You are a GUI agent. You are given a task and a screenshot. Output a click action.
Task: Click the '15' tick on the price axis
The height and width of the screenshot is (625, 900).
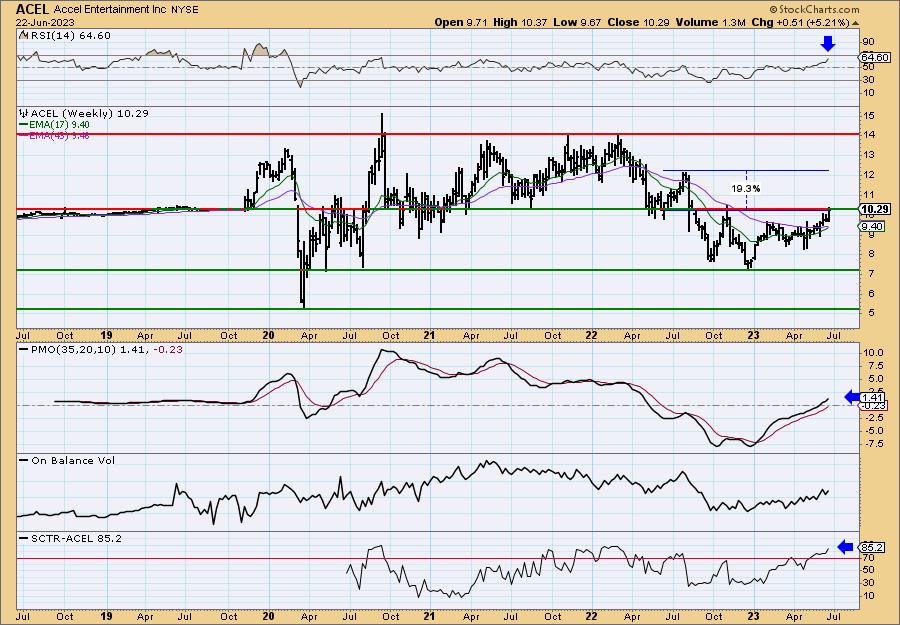coord(868,116)
